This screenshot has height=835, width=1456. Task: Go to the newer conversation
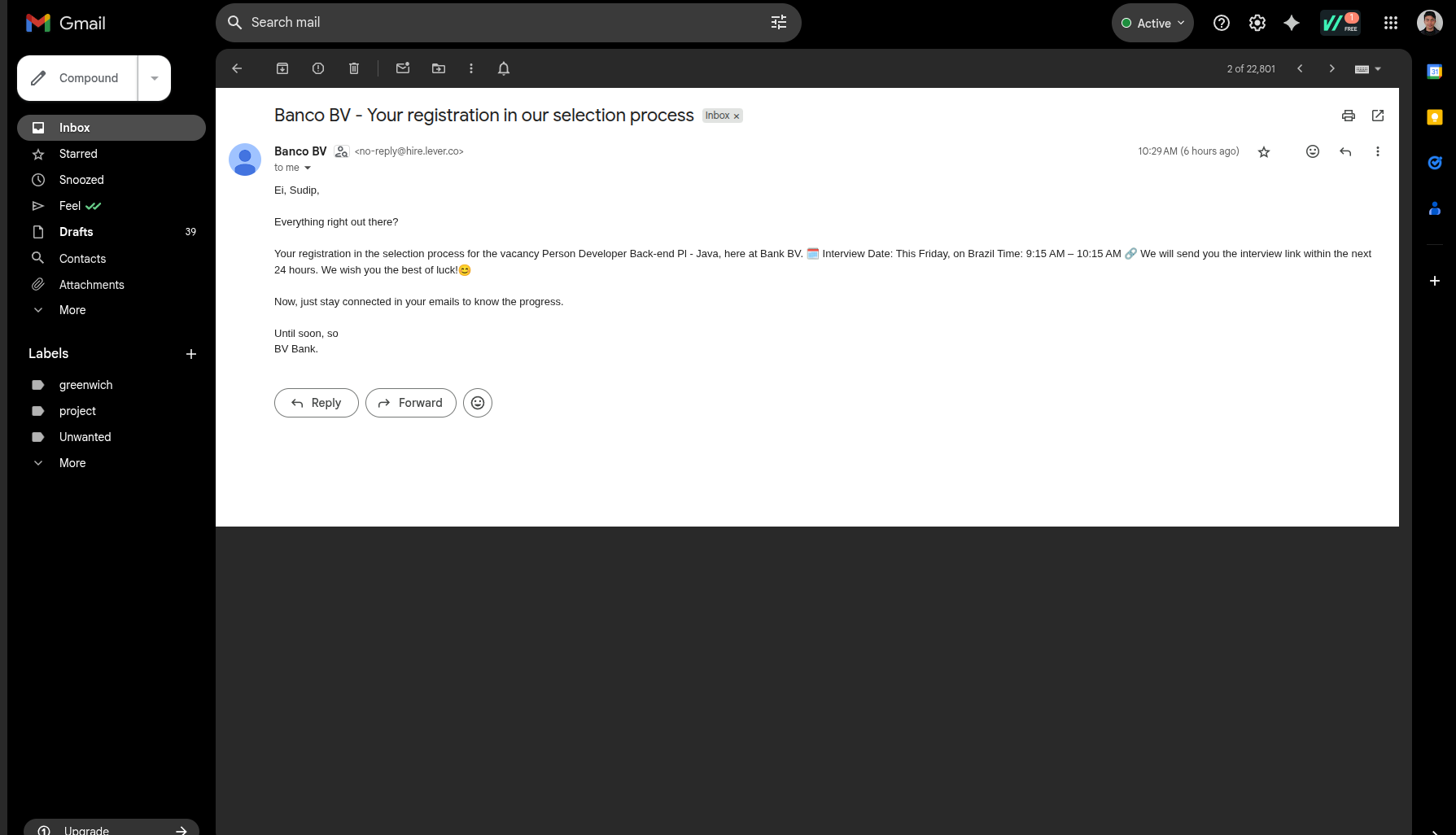pos(1300,68)
